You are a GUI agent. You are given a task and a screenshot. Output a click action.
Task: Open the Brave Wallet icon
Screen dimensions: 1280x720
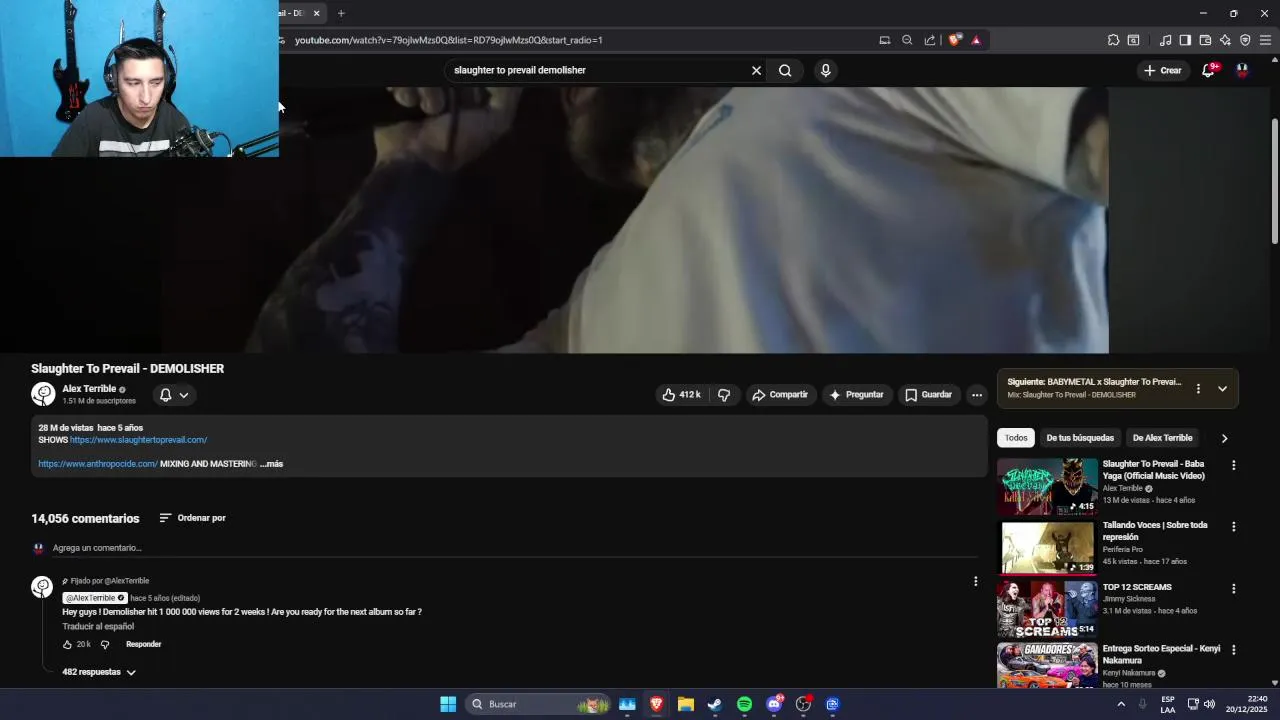pyautogui.click(x=1205, y=40)
